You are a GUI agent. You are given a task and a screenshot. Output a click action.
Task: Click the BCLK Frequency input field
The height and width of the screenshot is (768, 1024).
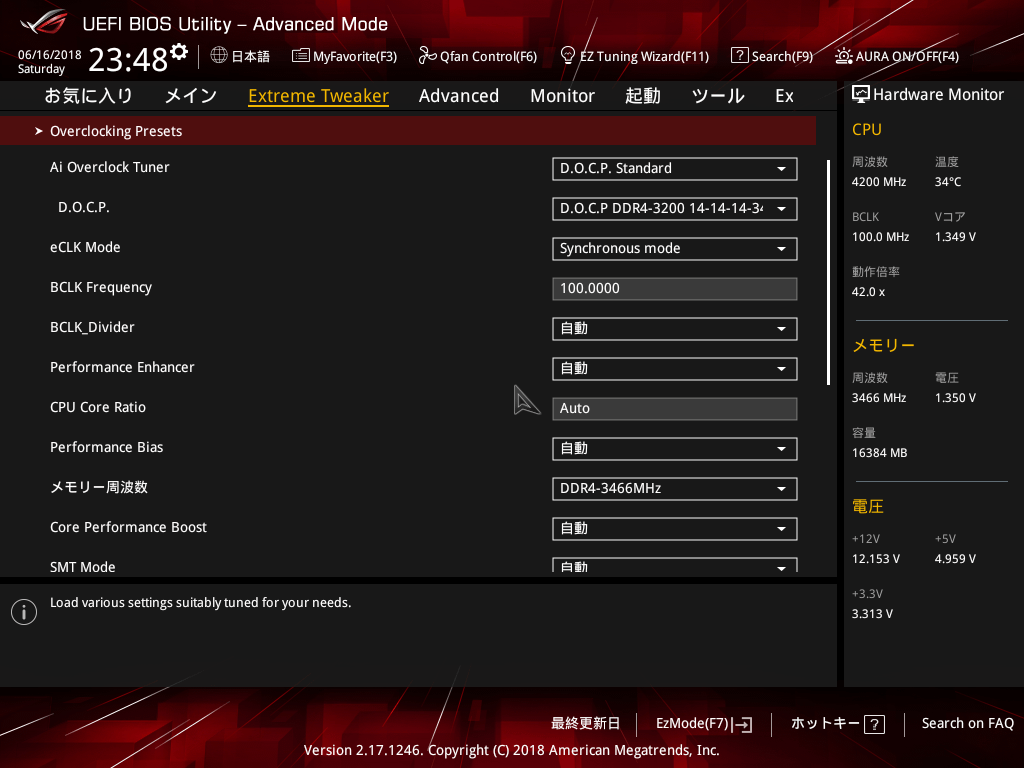click(x=675, y=289)
